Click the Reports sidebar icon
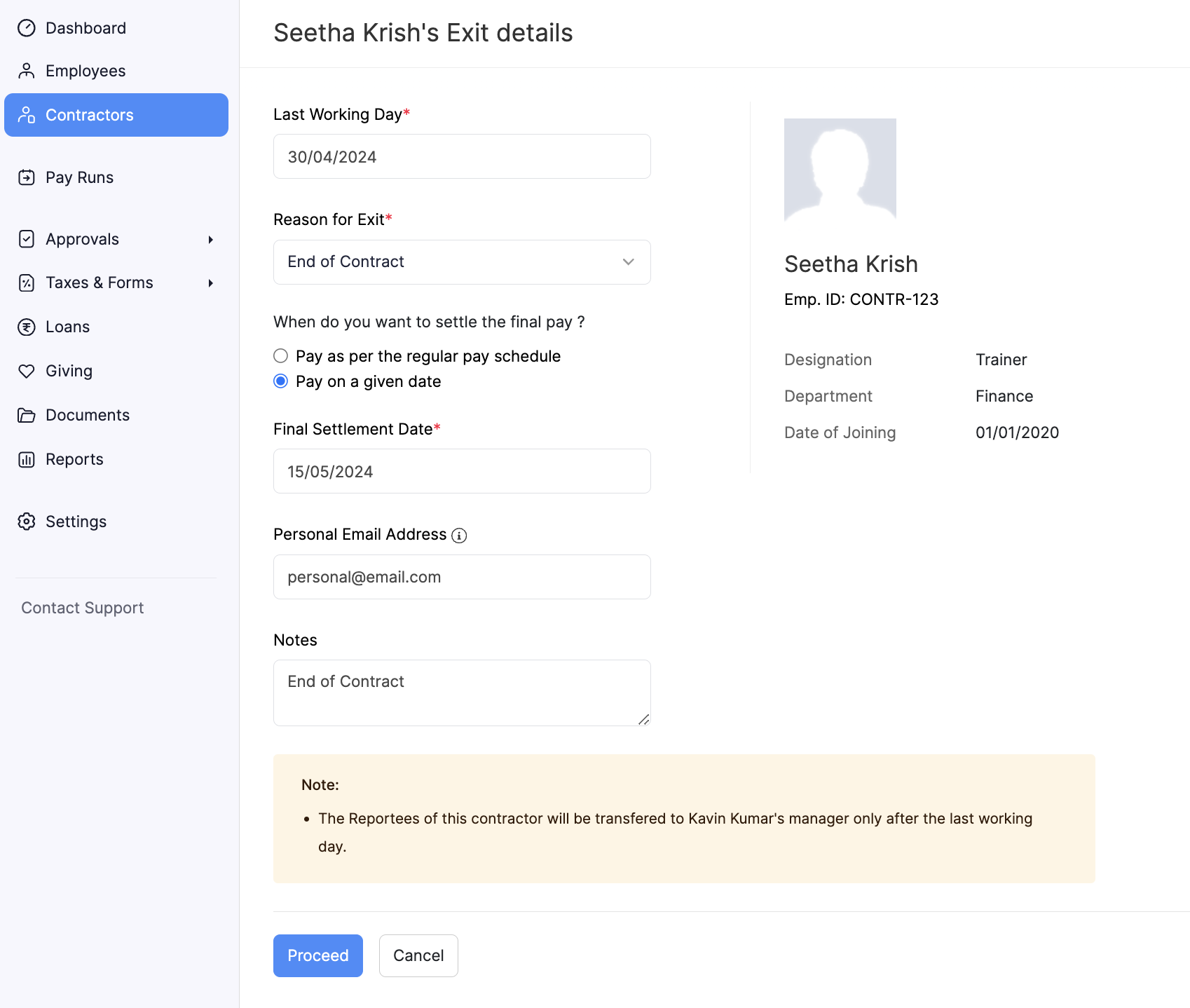Image resolution: width=1190 pixels, height=1008 pixels. point(27,459)
